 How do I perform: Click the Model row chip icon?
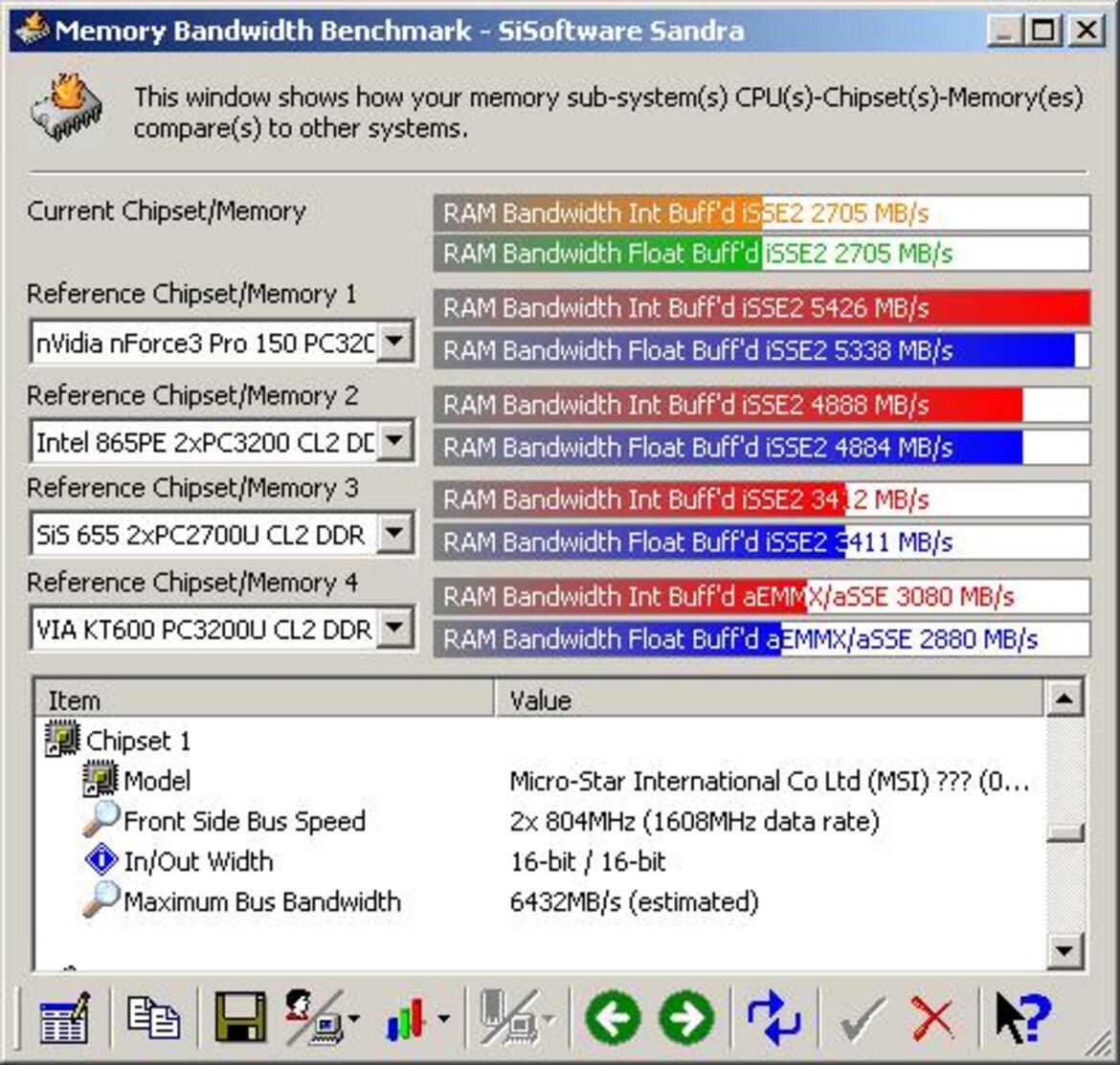100,778
